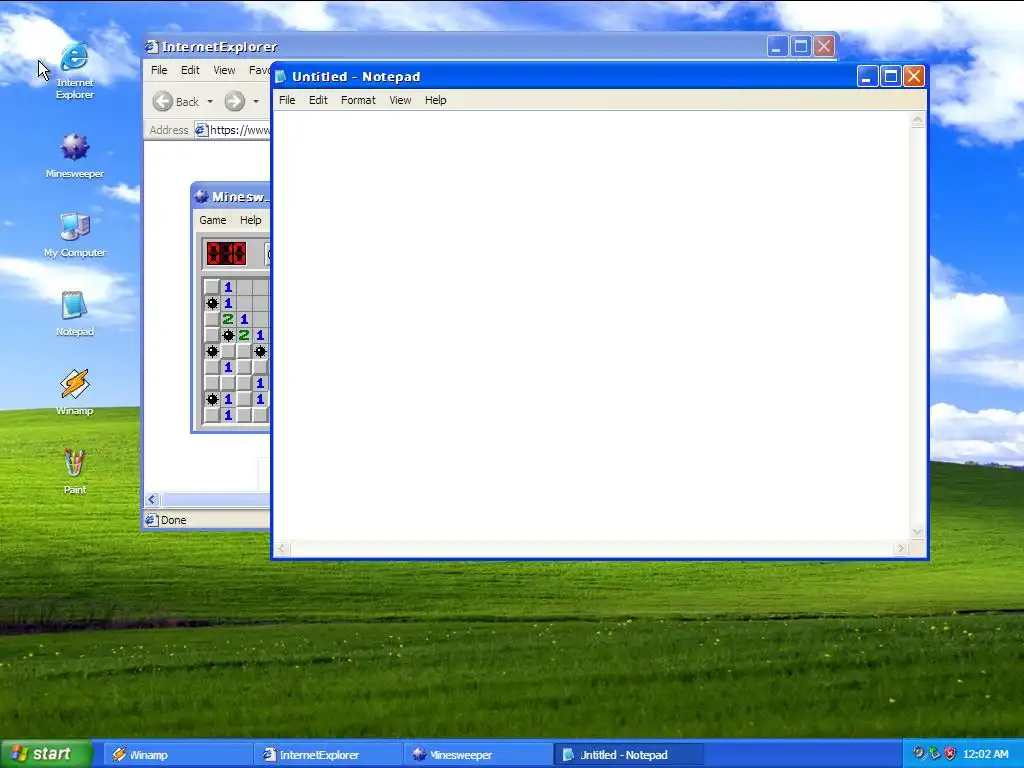Select the My Computer desktop icon
Screen dimensions: 1024x768
tap(74, 235)
